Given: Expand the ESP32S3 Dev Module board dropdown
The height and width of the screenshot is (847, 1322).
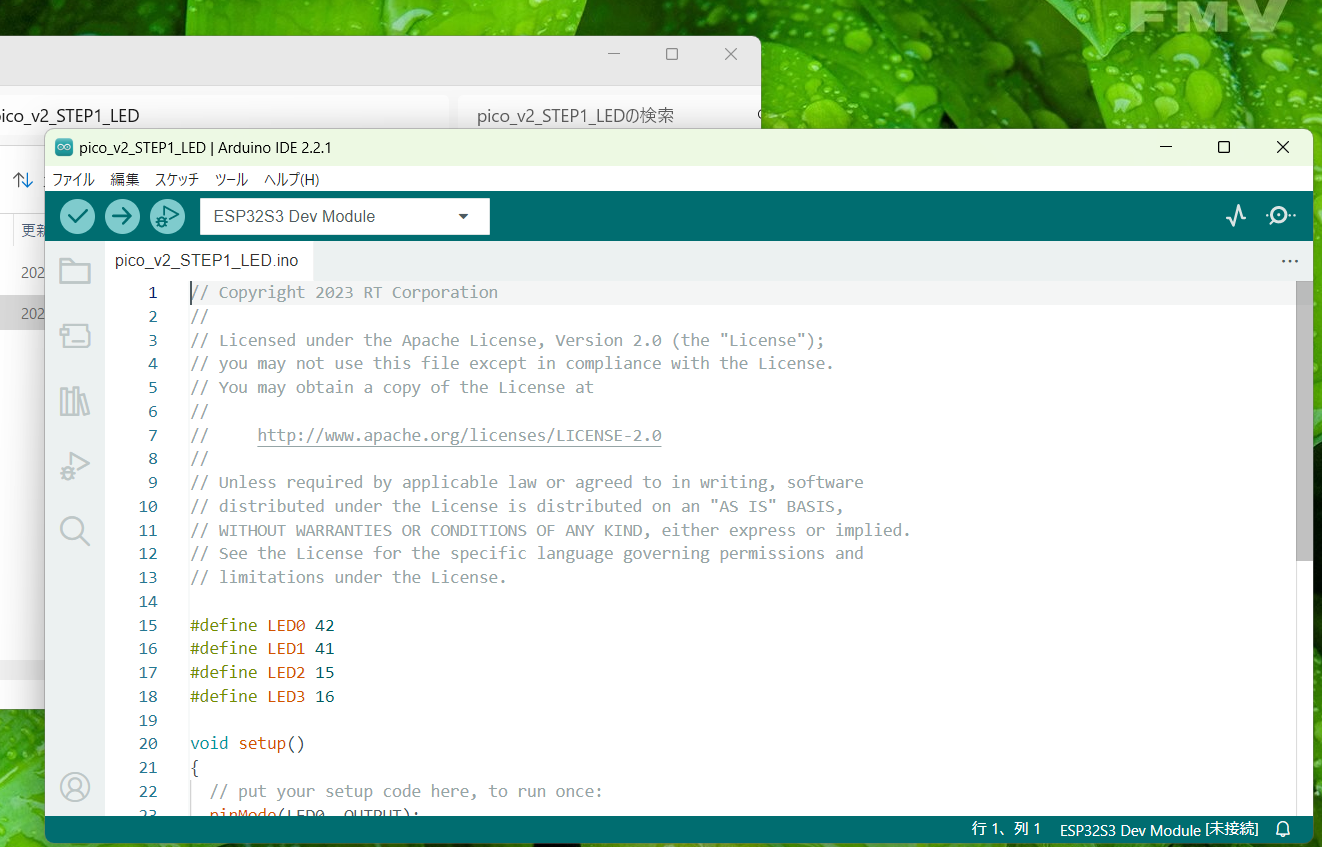Looking at the screenshot, I should (x=344, y=216).
